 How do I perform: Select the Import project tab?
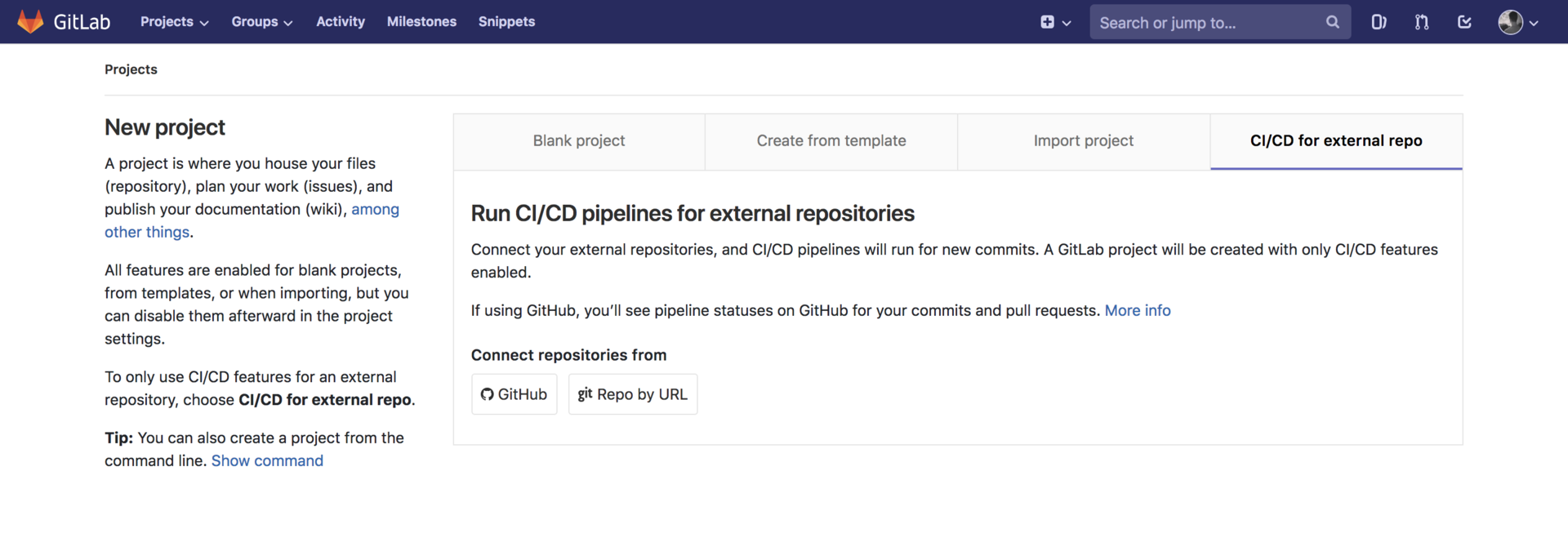tap(1084, 141)
